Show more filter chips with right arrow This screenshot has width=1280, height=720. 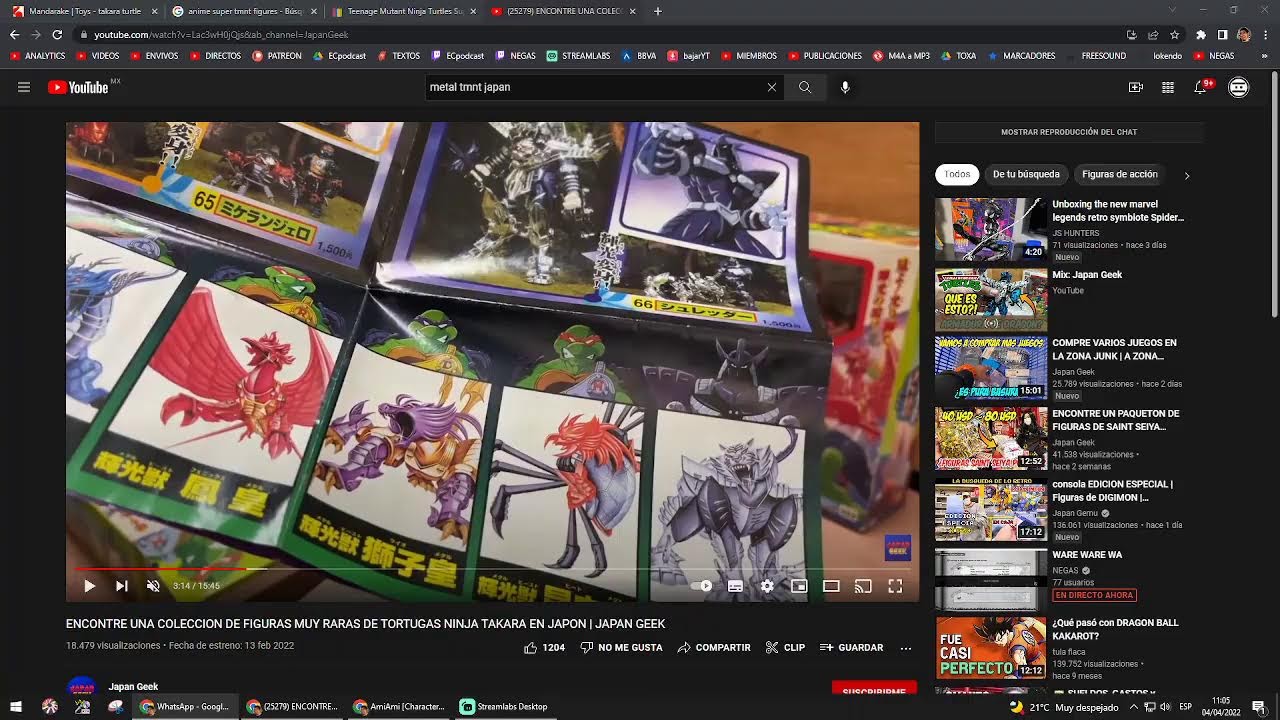[1187, 175]
